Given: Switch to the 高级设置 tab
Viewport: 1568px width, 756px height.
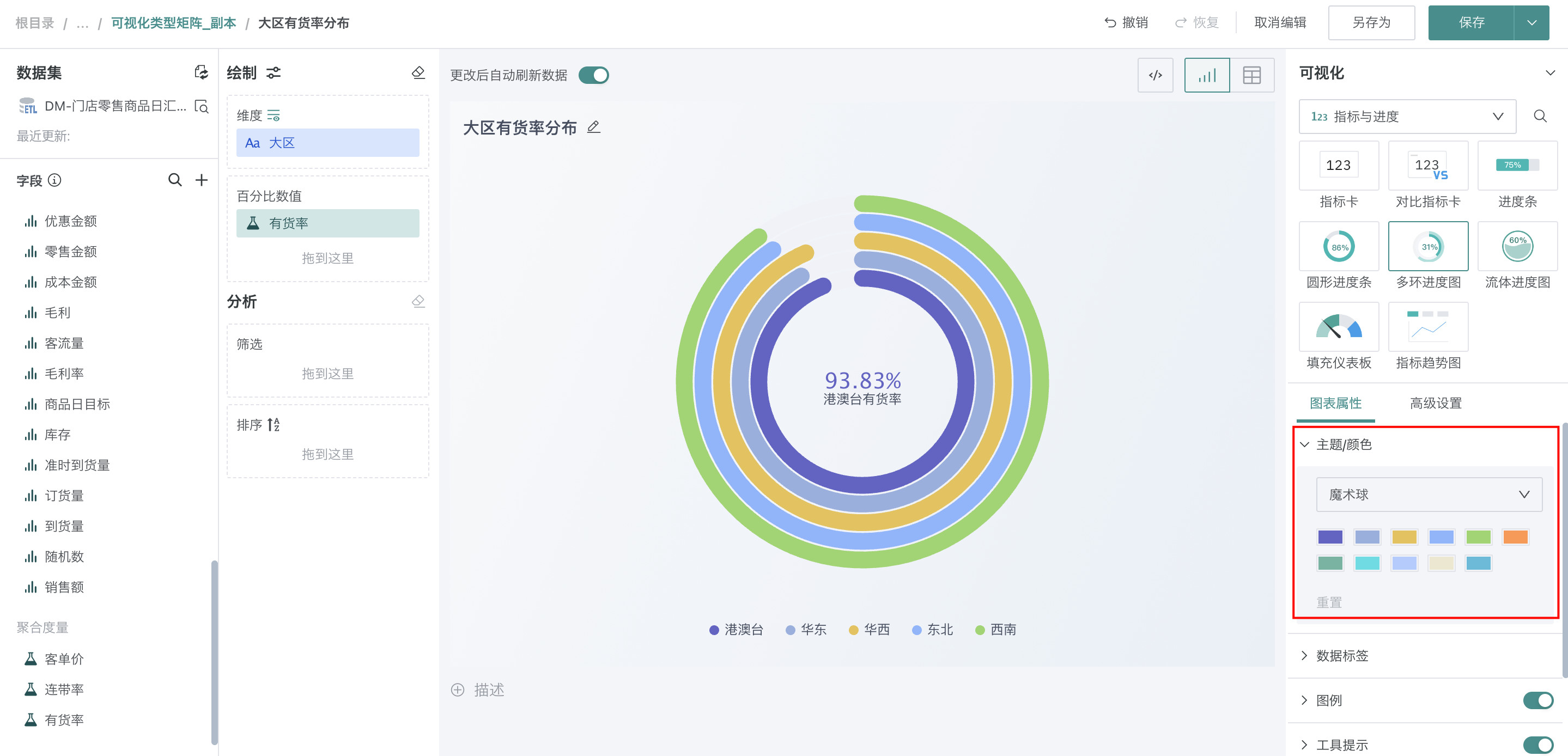Looking at the screenshot, I should (1435, 403).
